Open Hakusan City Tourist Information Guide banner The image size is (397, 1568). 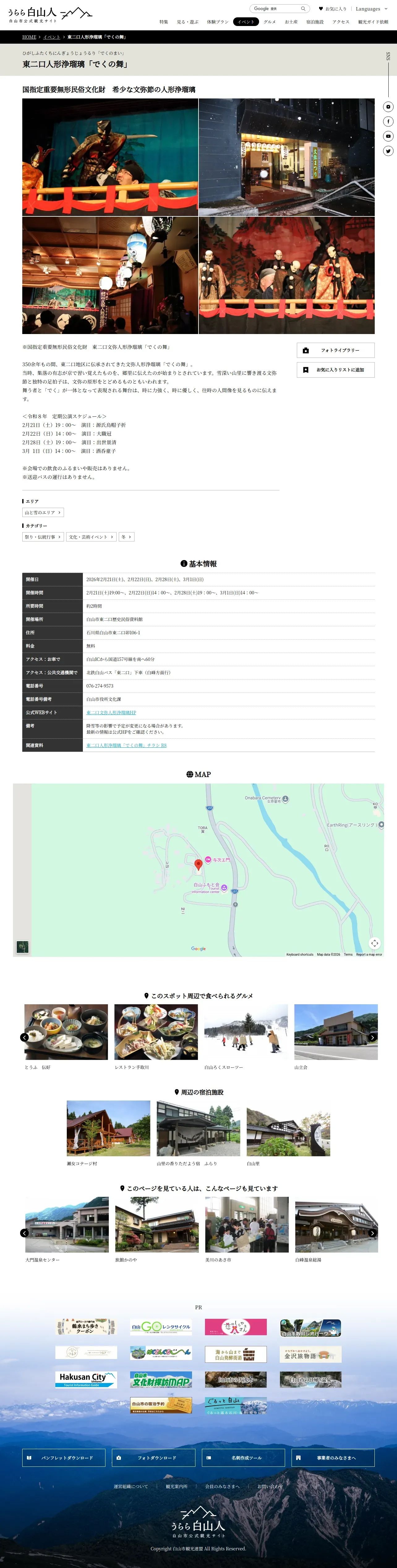(x=86, y=1379)
